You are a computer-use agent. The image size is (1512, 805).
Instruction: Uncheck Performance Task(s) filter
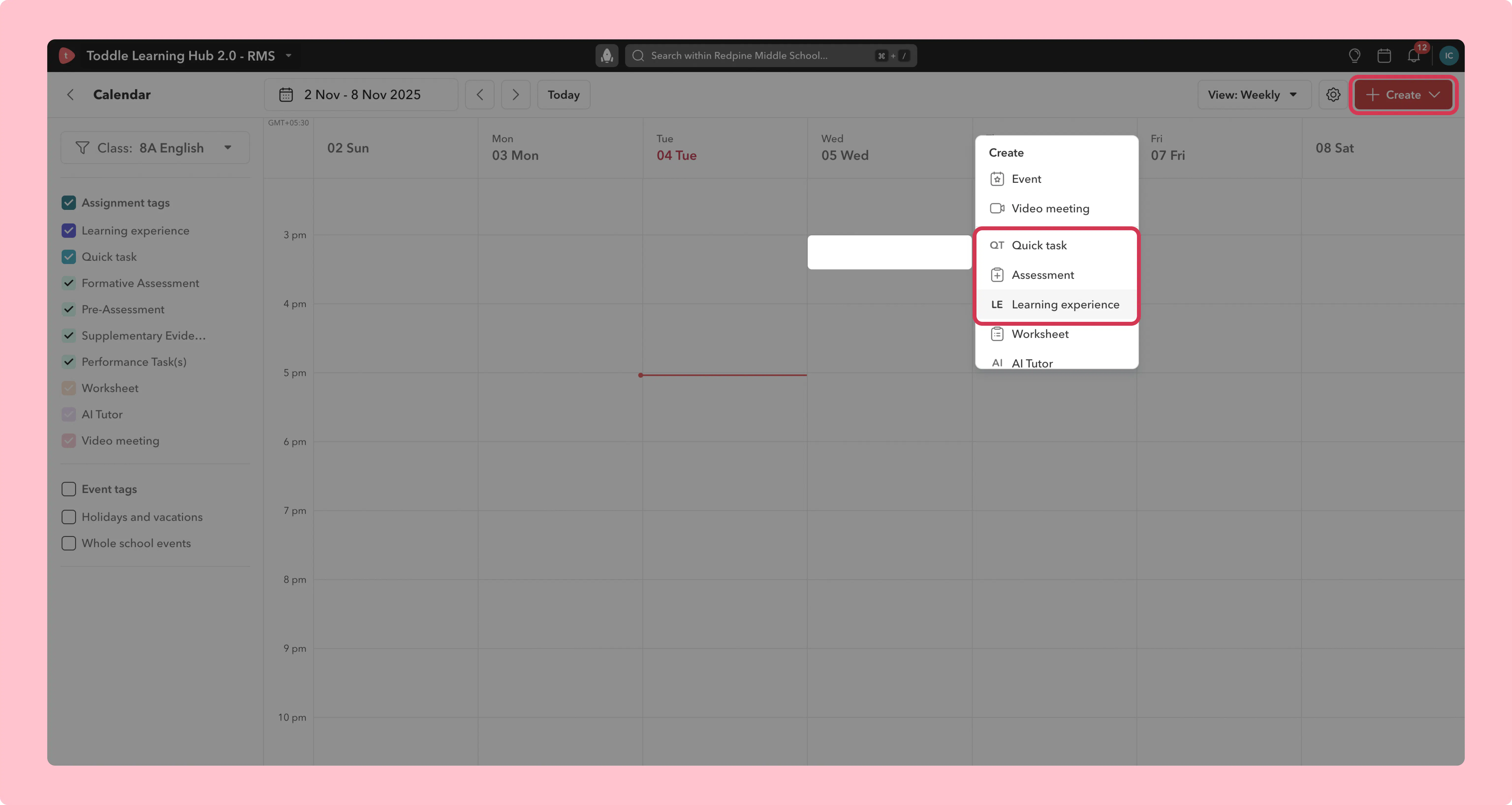[x=69, y=361]
